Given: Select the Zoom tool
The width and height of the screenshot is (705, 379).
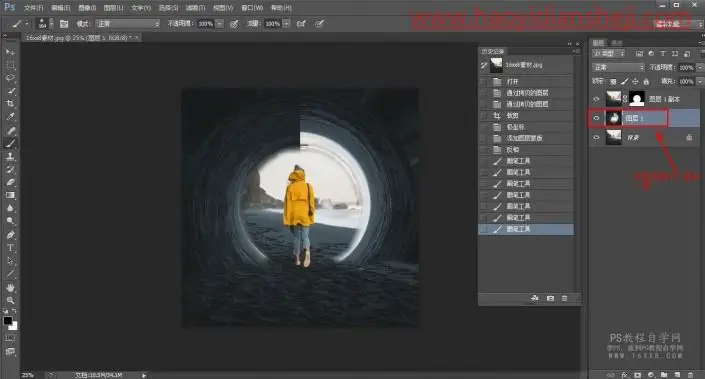Looking at the screenshot, I should coord(10,300).
